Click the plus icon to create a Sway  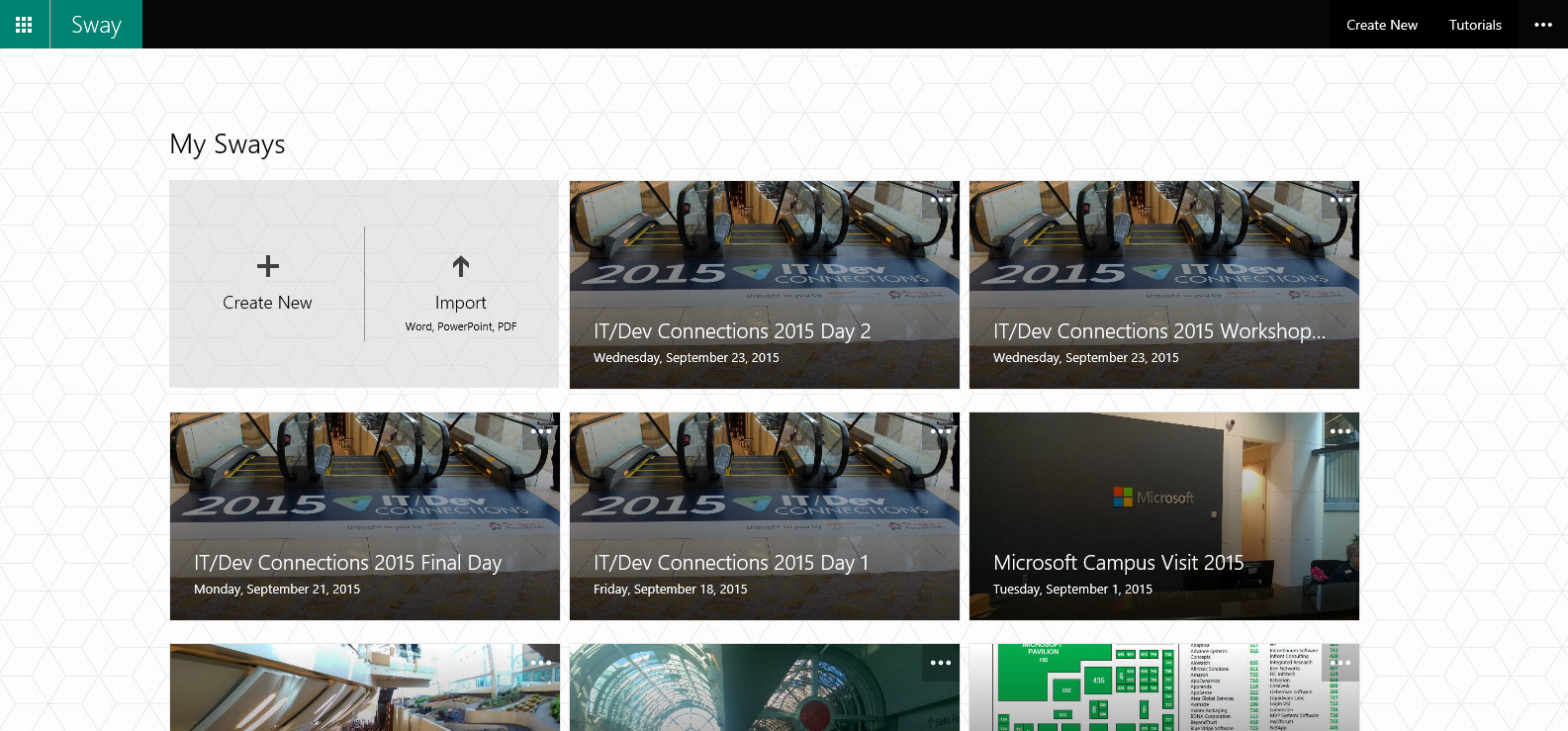pyautogui.click(x=267, y=266)
